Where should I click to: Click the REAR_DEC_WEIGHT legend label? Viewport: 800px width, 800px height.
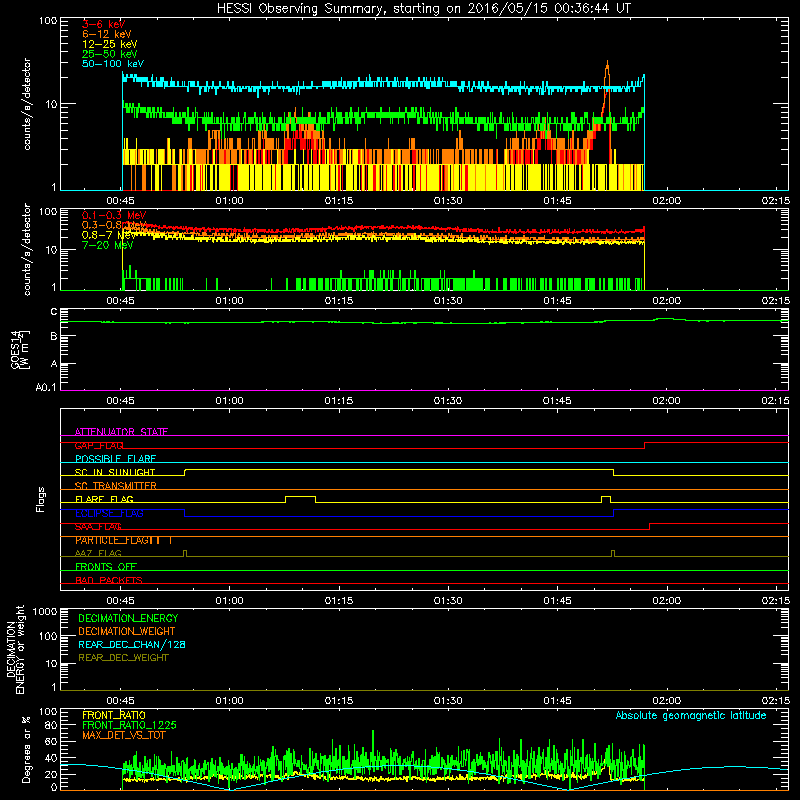123,658
